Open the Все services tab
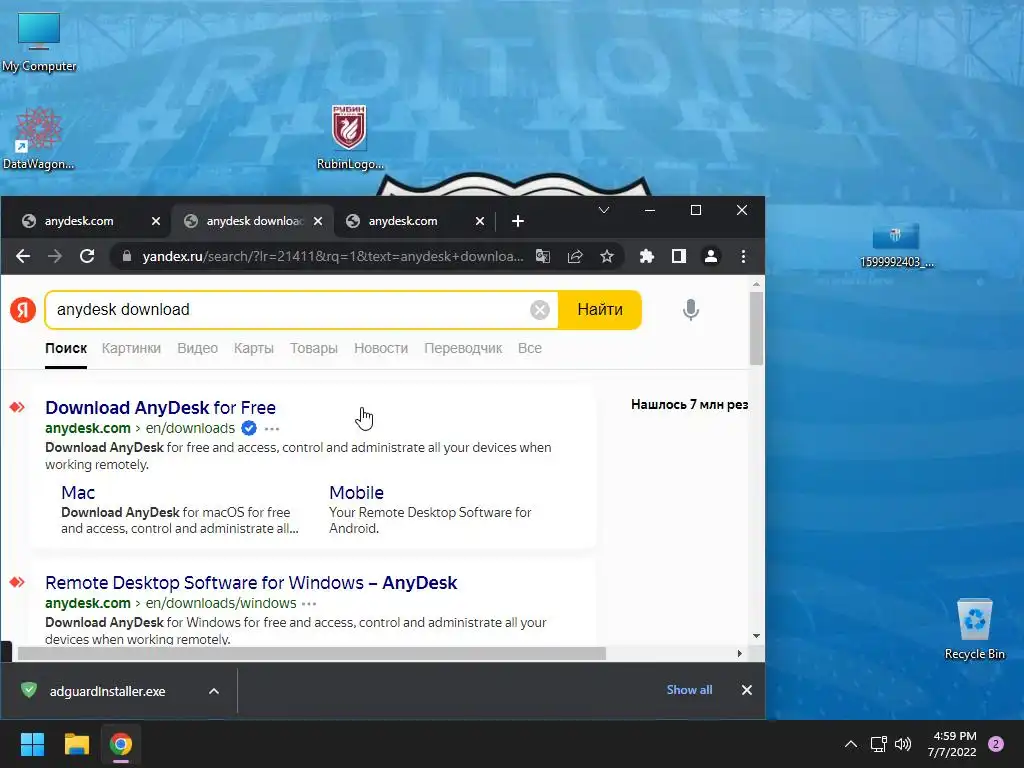Image resolution: width=1024 pixels, height=768 pixels. [530, 349]
